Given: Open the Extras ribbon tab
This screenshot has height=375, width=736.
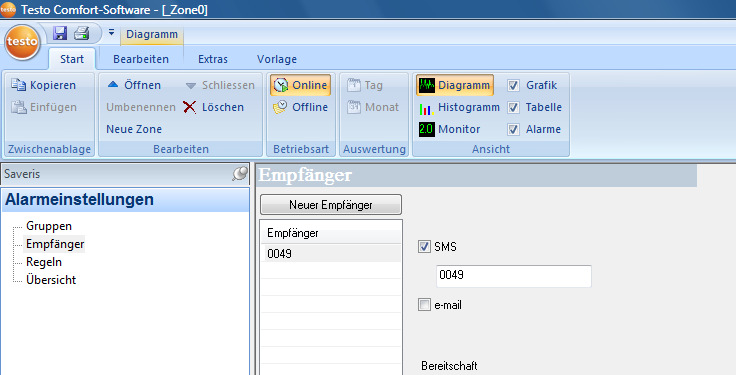Looking at the screenshot, I should pyautogui.click(x=213, y=59).
